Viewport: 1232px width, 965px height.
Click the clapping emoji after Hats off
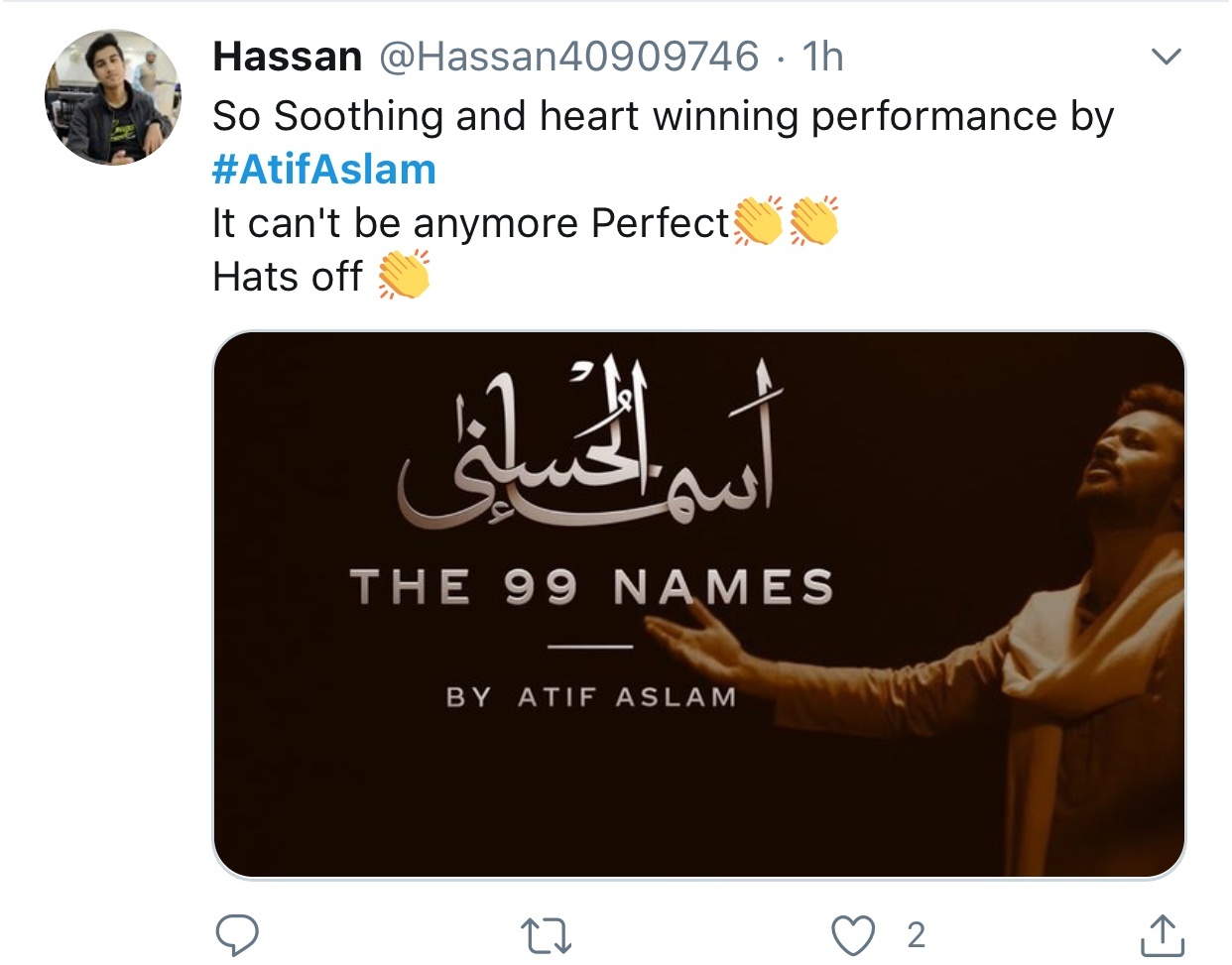[x=405, y=276]
